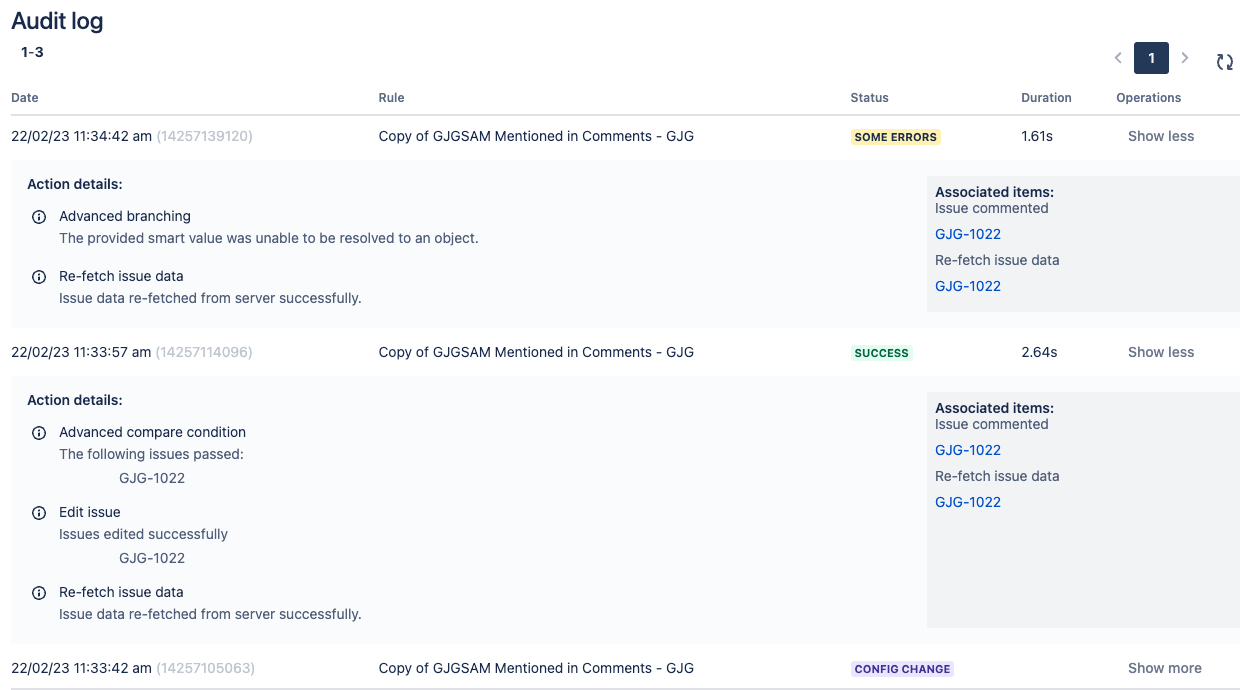Collapse the 11:33:57 am entry with Show less
Screen dimensions: 1240x690
(x=1160, y=352)
